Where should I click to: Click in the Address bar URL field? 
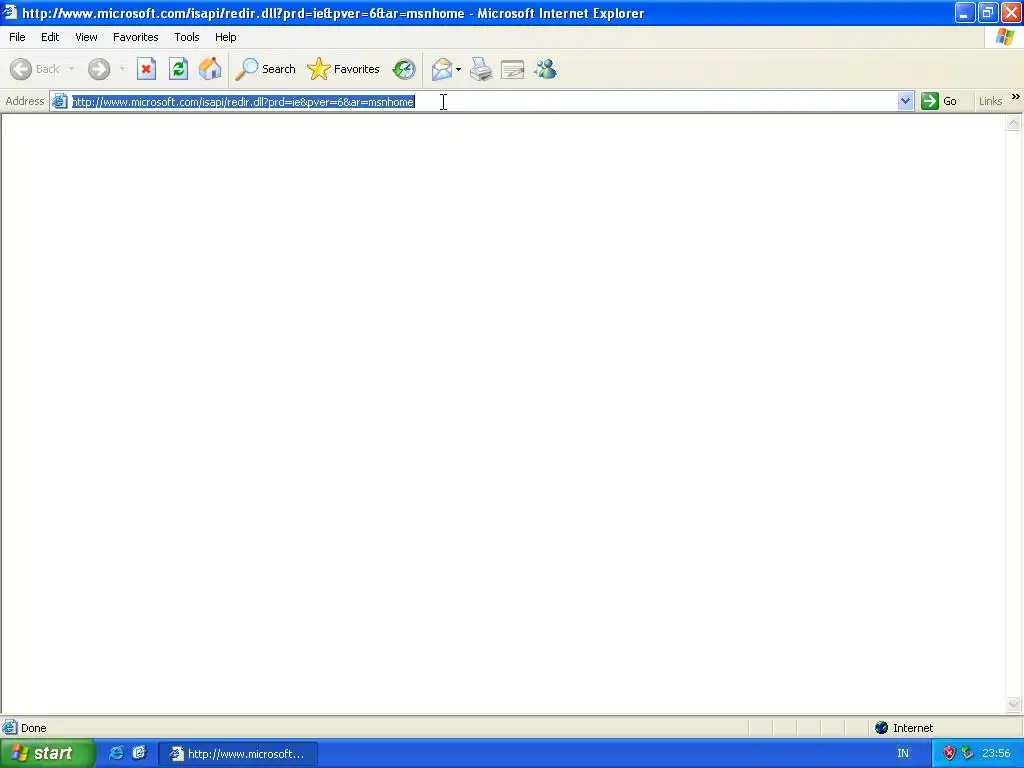click(483, 101)
